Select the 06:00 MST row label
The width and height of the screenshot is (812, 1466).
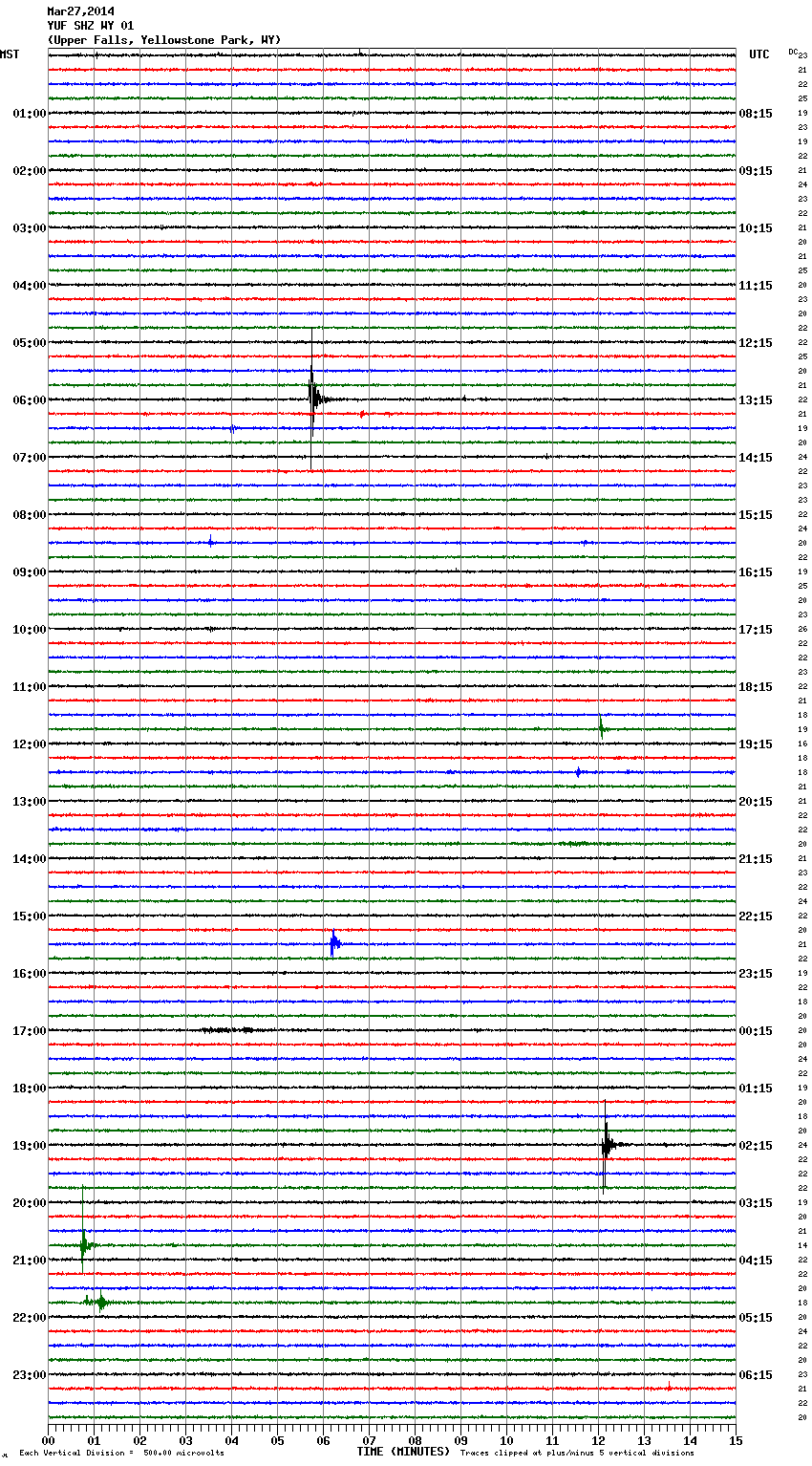30,400
